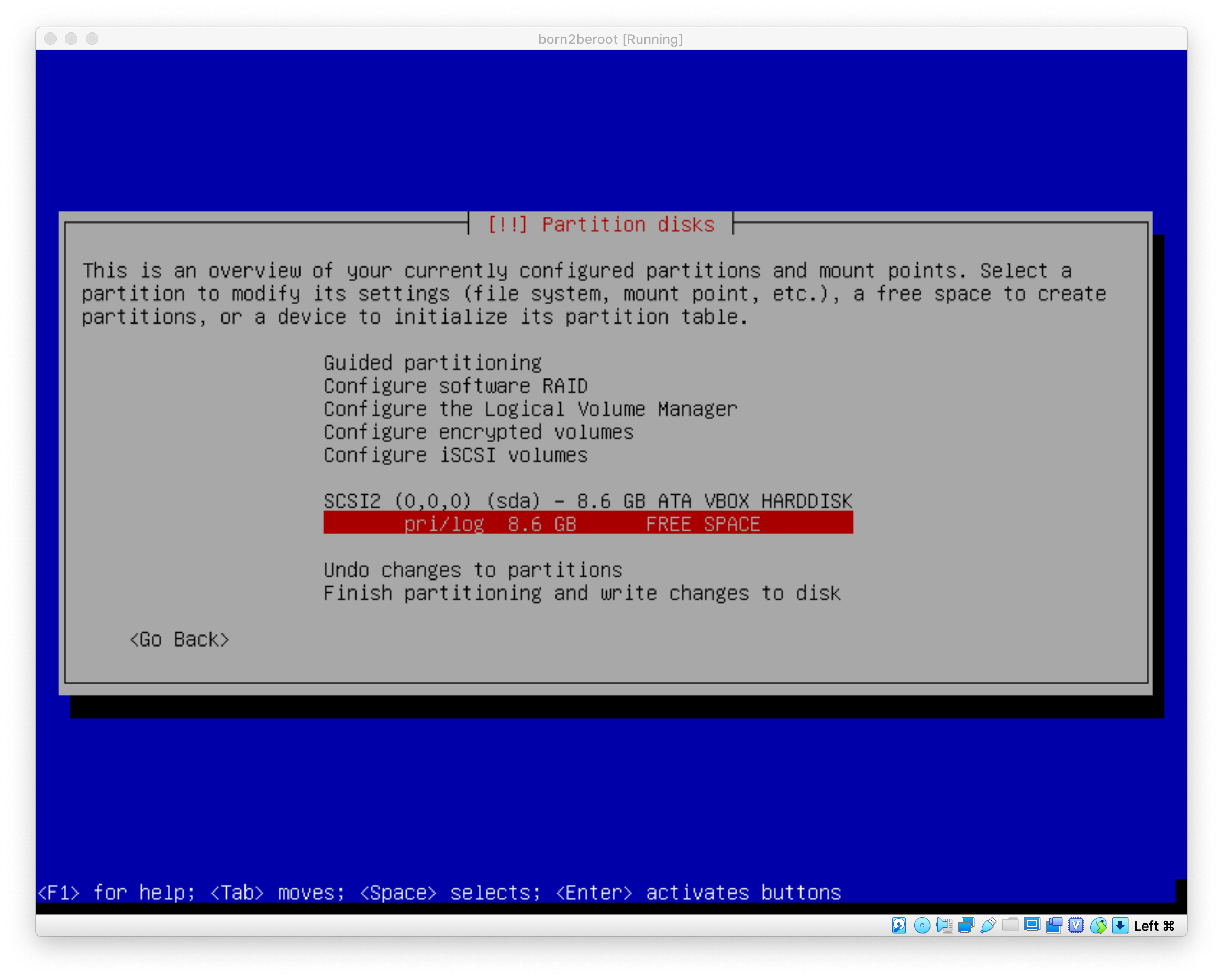Click the shared folders icon
Image resolution: width=1223 pixels, height=980 pixels.
pos(1010,926)
